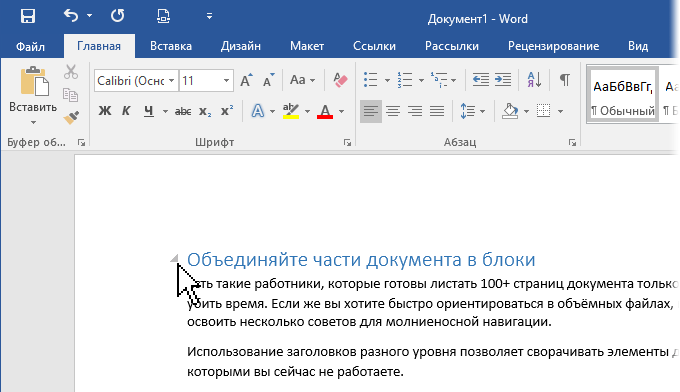Open the borders dropdown arrow
Image resolution: width=680 pixels, height=392 pixels.
[560, 111]
